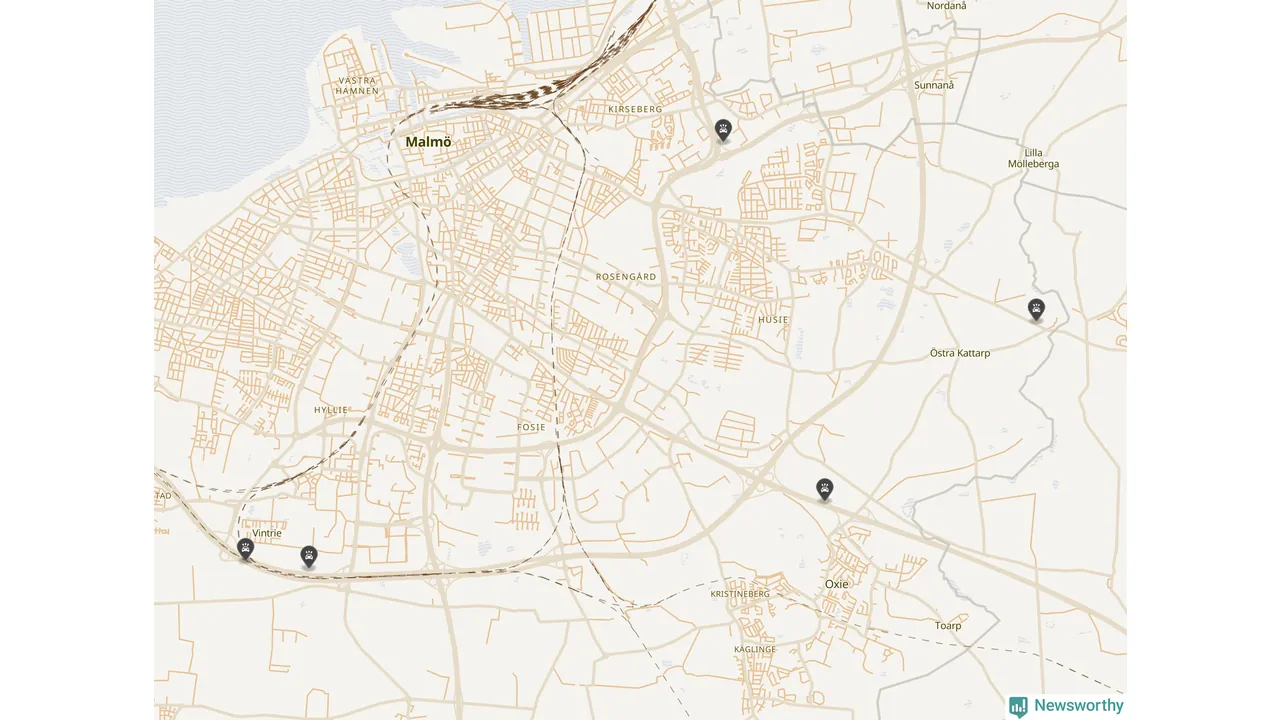1280x720 pixels.
Task: Open the car marker left of Vintrie
Action: (x=245, y=549)
